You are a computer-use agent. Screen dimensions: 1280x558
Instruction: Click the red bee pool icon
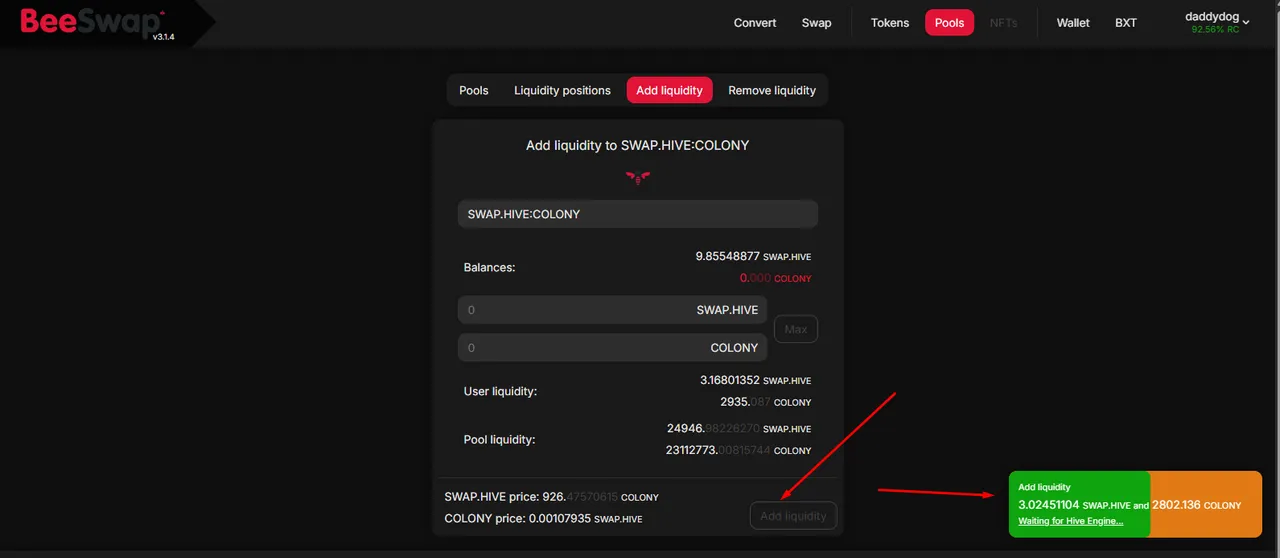tap(638, 178)
